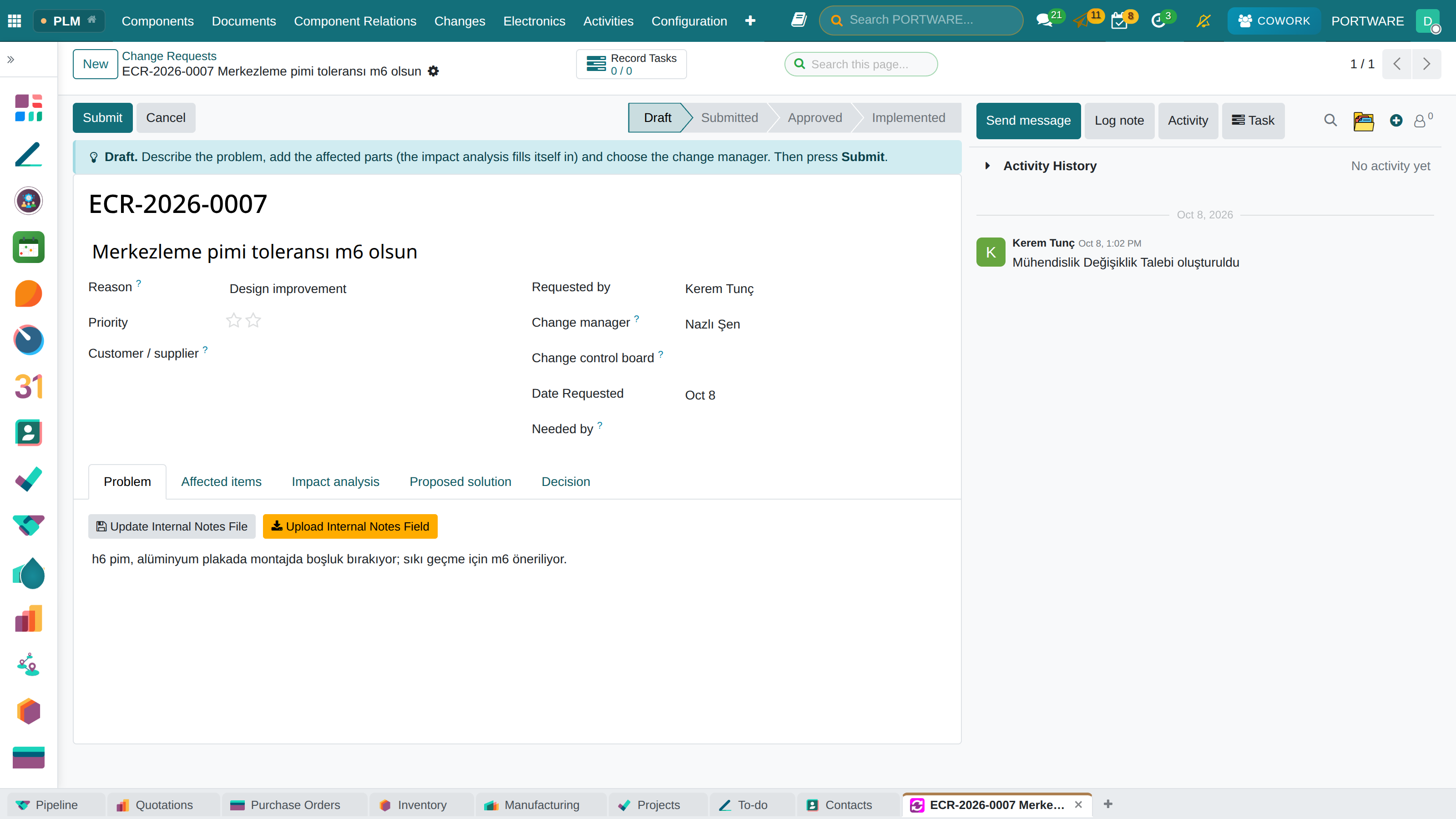Click the Record Tasks 0 / 0 button
1456x819 pixels.
(x=632, y=64)
